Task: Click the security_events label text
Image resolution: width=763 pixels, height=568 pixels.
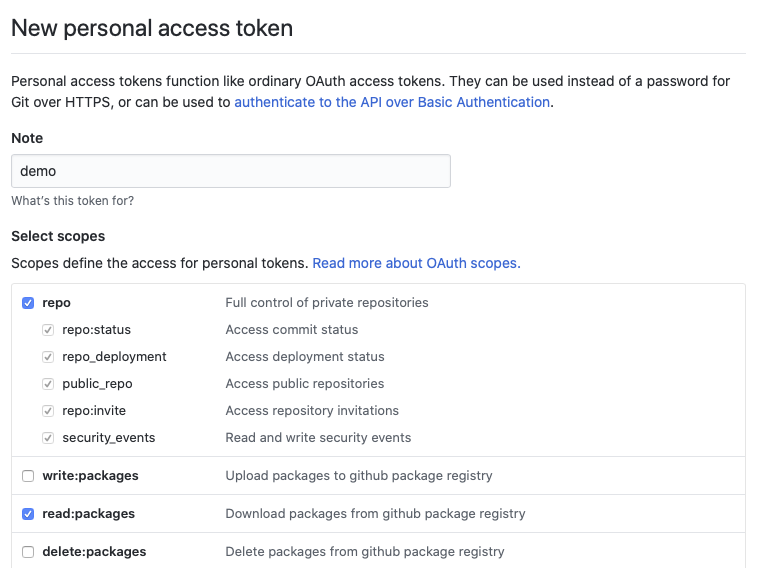Action: [x=108, y=438]
